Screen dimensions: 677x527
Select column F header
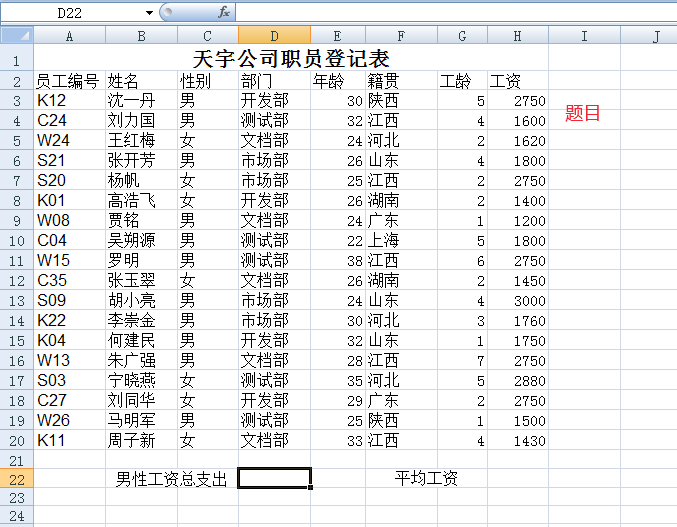(x=401, y=35)
